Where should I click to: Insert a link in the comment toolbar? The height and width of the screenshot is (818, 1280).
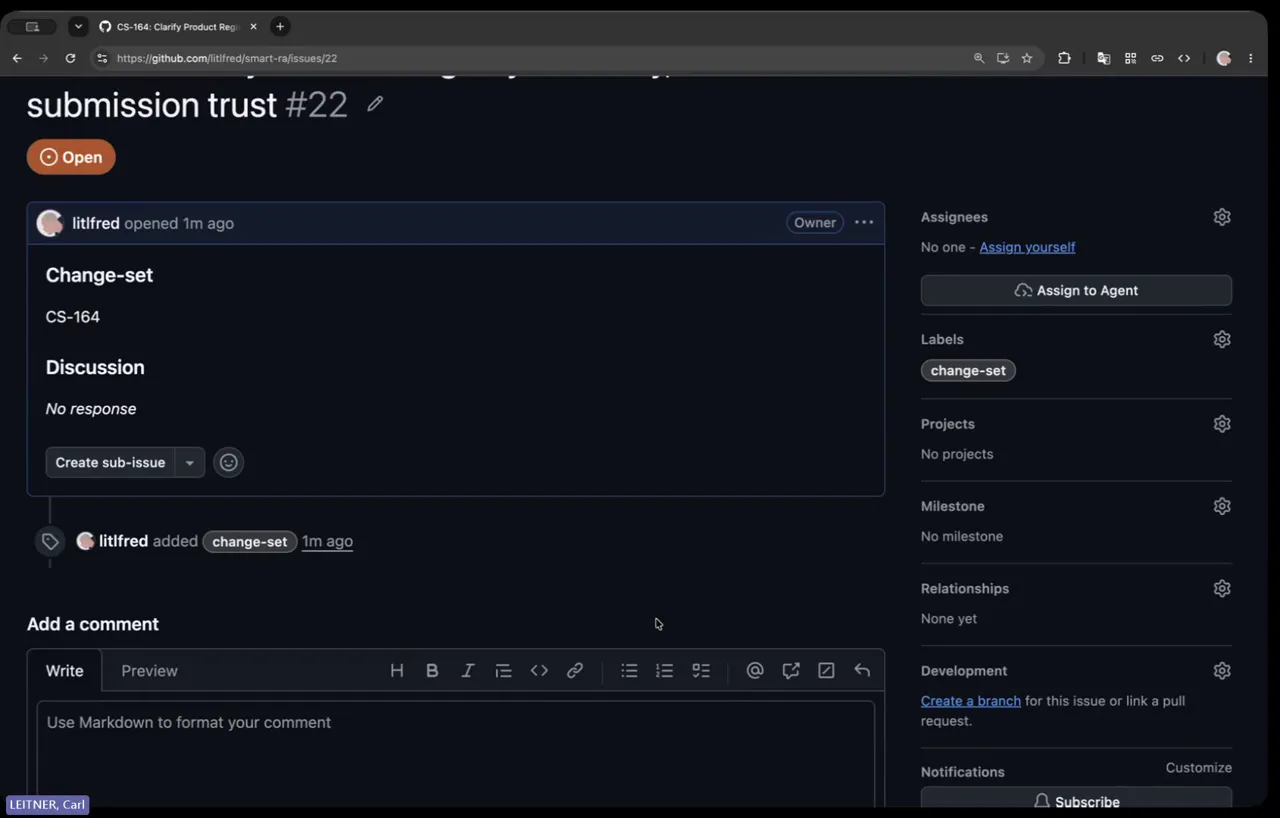575,671
